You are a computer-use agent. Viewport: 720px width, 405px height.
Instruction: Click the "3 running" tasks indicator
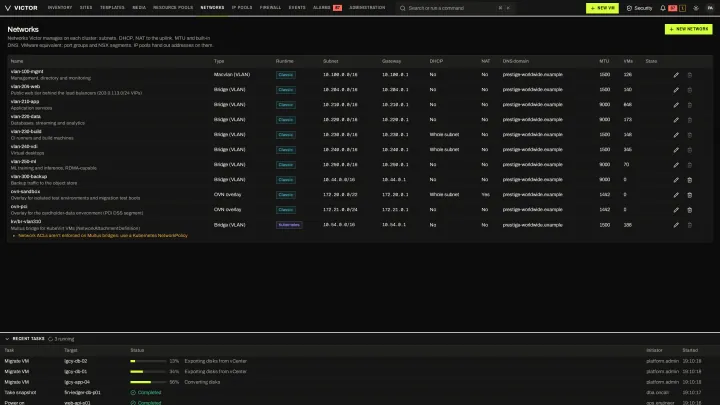click(61, 339)
